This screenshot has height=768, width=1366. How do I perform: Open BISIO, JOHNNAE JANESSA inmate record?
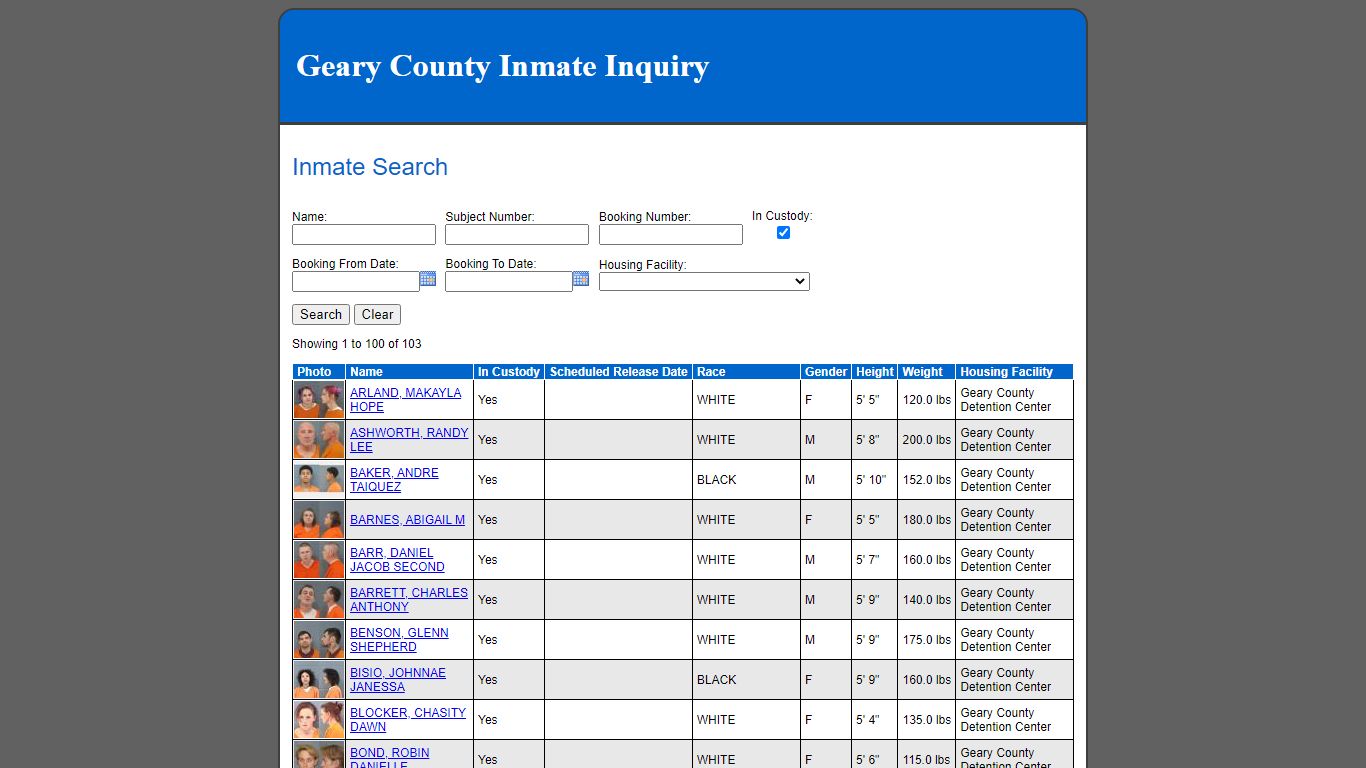pos(398,680)
